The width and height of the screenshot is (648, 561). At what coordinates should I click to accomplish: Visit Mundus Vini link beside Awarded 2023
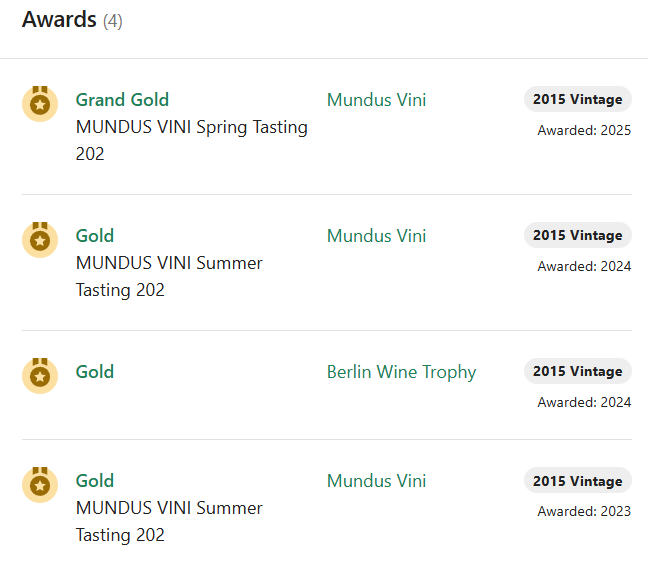(376, 481)
